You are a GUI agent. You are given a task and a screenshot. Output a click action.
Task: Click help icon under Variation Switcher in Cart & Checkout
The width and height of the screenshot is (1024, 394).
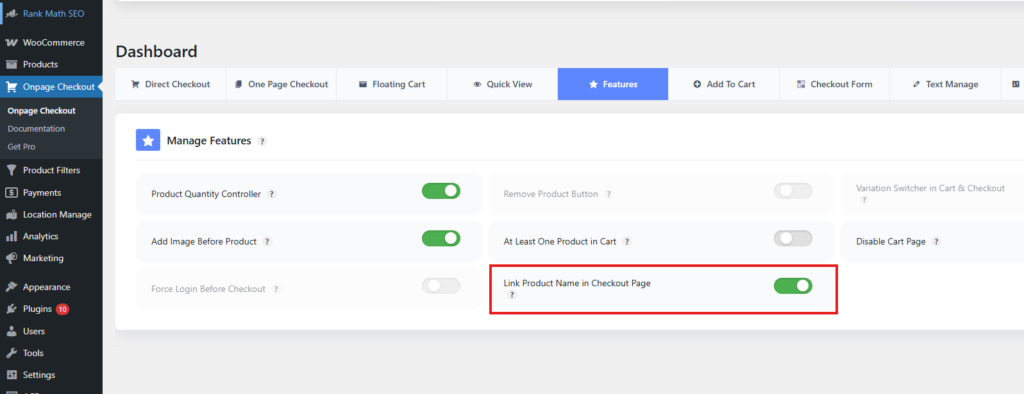coord(864,200)
